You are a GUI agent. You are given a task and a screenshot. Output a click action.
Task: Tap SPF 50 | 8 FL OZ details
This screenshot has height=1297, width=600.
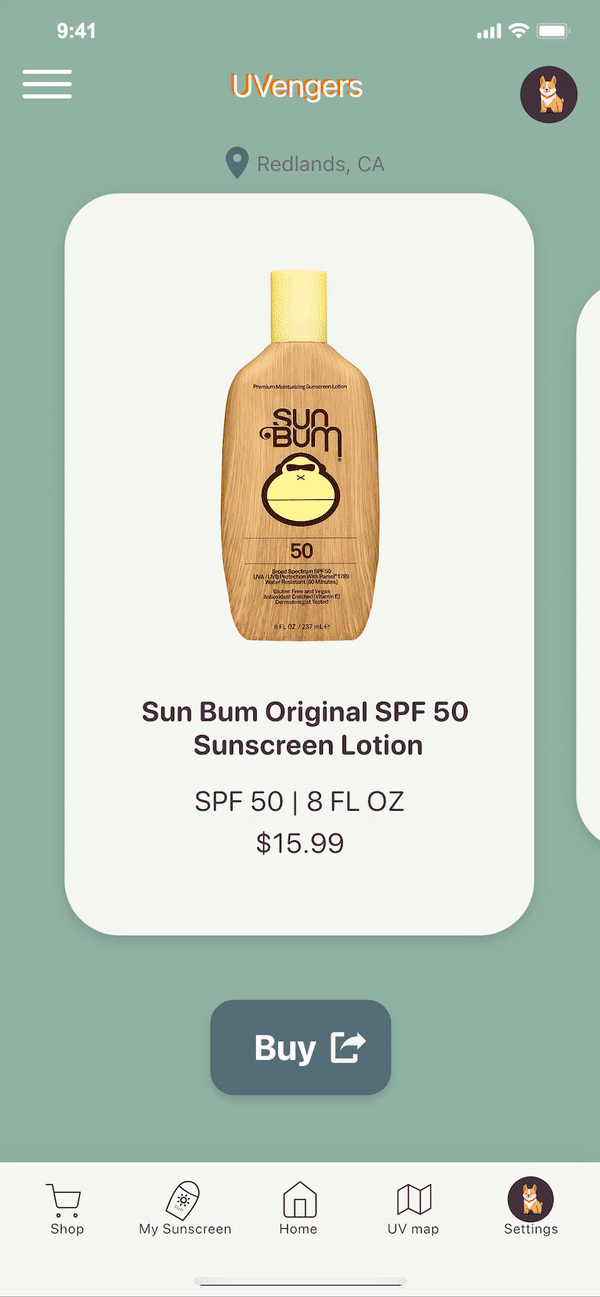[x=300, y=801]
